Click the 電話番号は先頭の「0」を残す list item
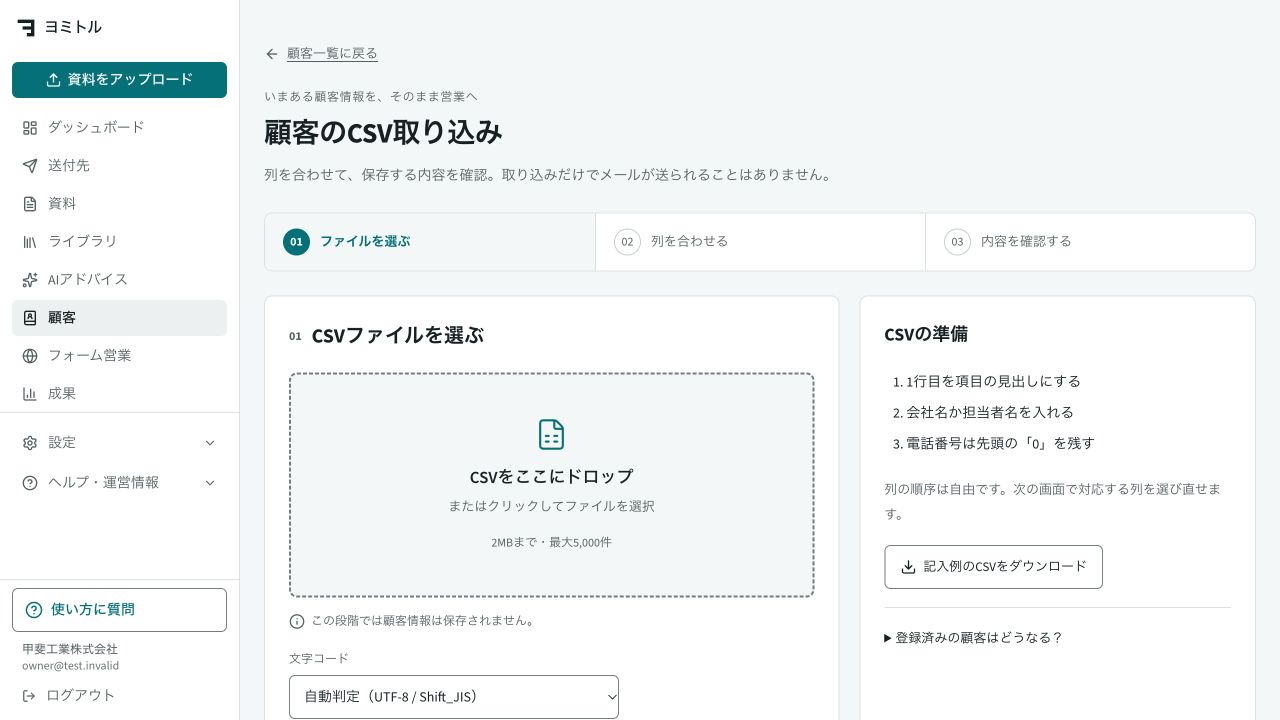This screenshot has width=1280, height=720. [1000, 443]
